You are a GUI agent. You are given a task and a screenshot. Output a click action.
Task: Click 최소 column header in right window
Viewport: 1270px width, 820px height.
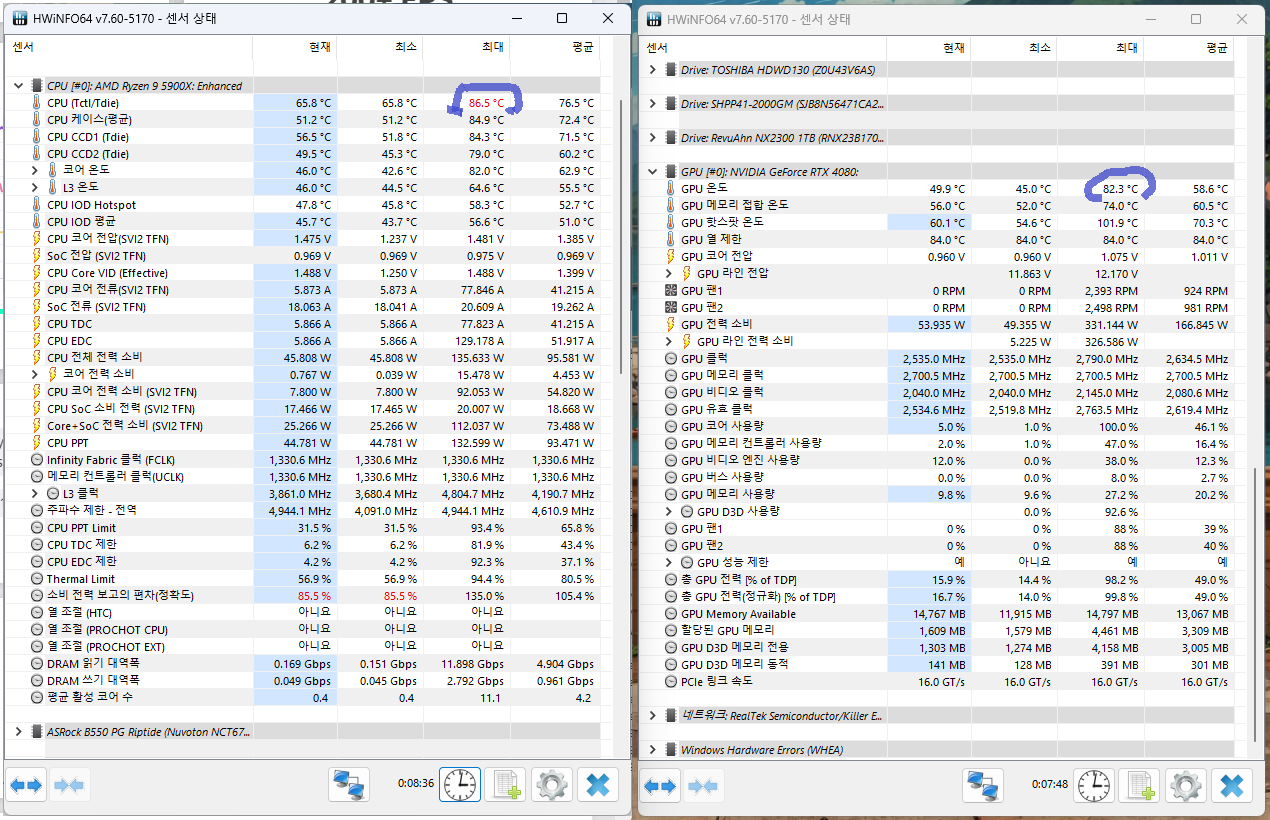tap(1014, 47)
